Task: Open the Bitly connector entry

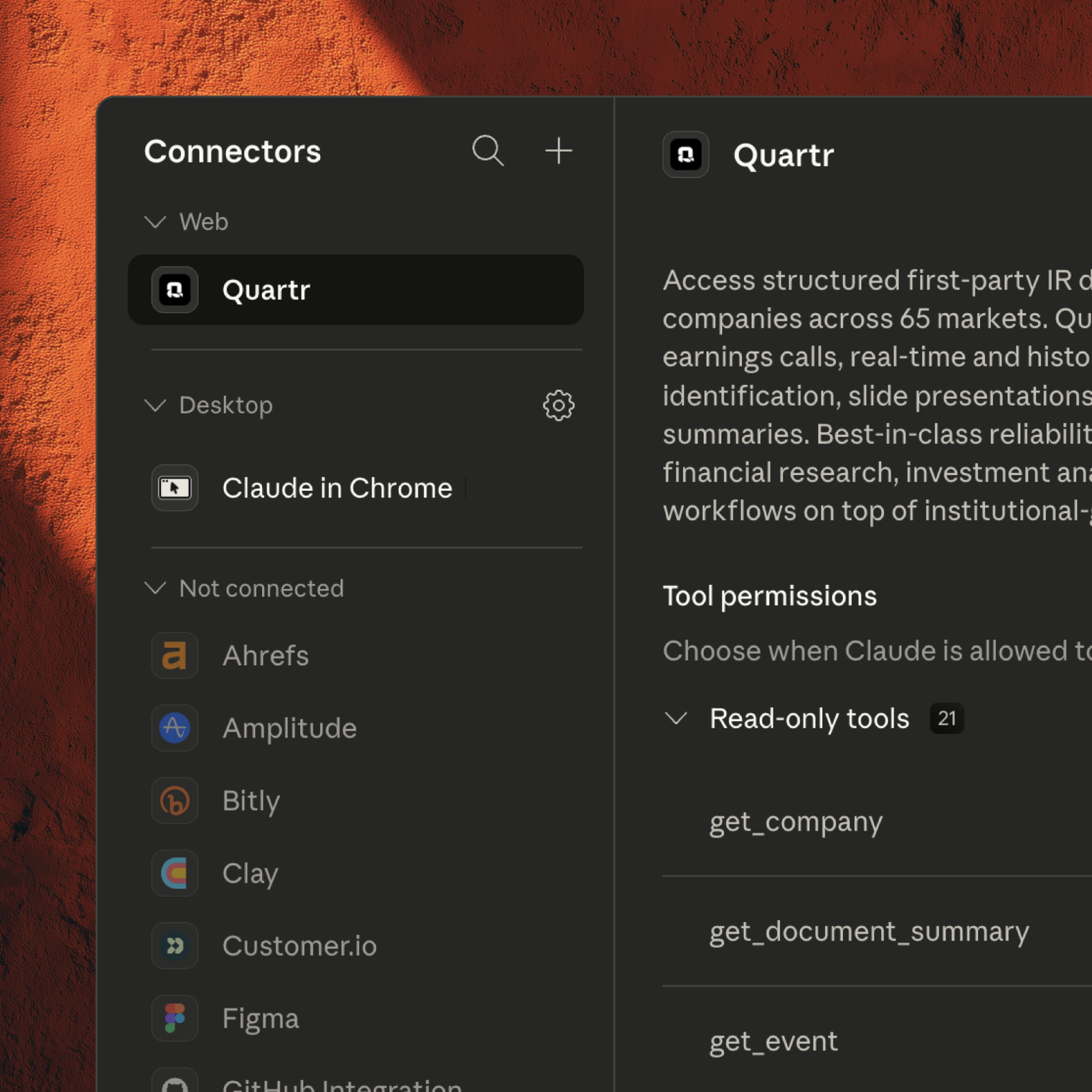Action: [x=355, y=800]
